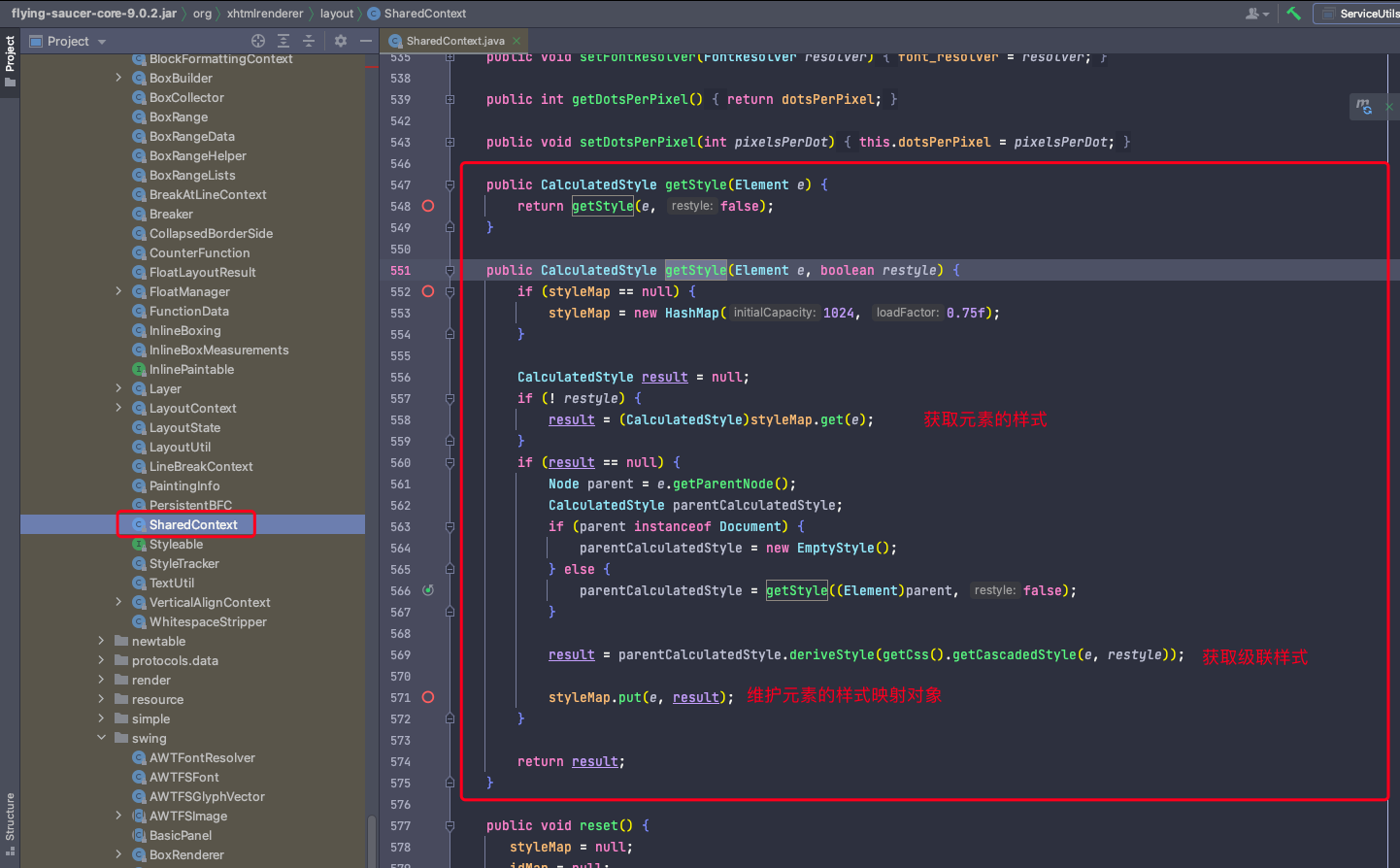
Task: Collapse the swing folder
Action: (101, 738)
